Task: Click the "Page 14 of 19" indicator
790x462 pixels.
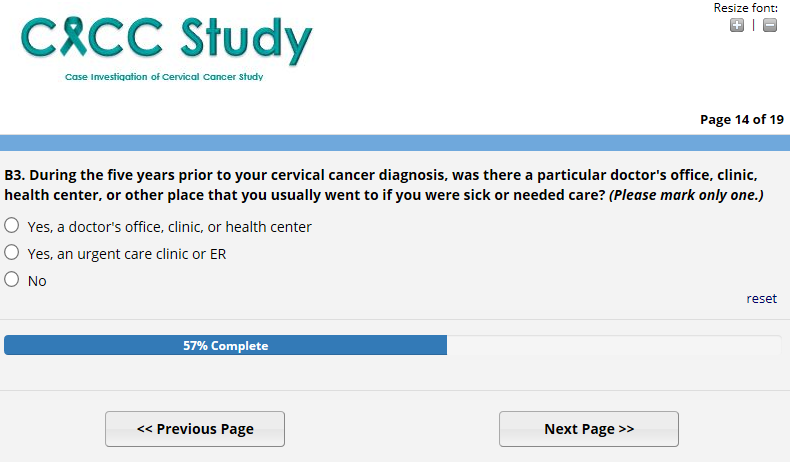Action: 741,120
